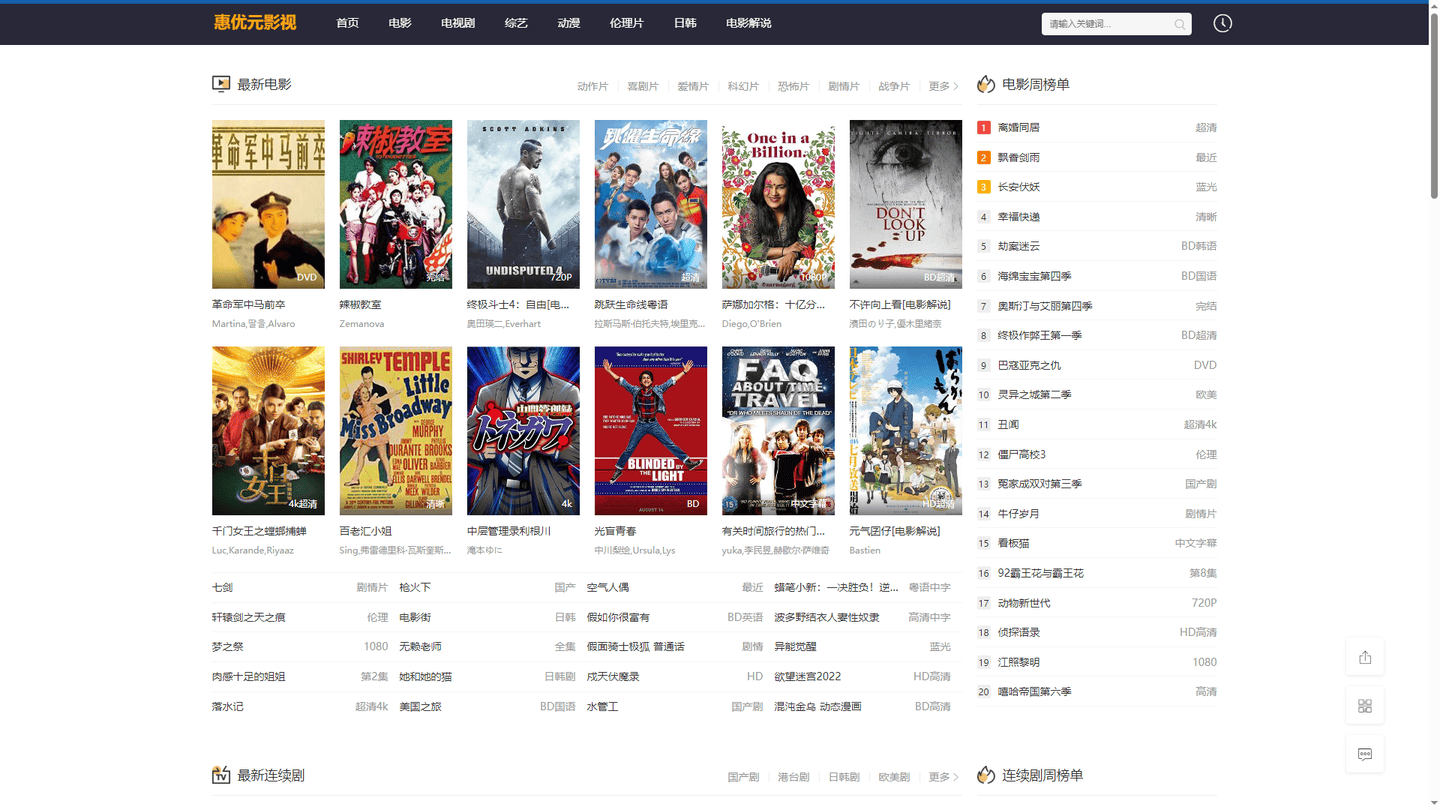The image size is (1440, 810).
Task: Open the 辣椒教室 movie poster
Action: pos(396,205)
